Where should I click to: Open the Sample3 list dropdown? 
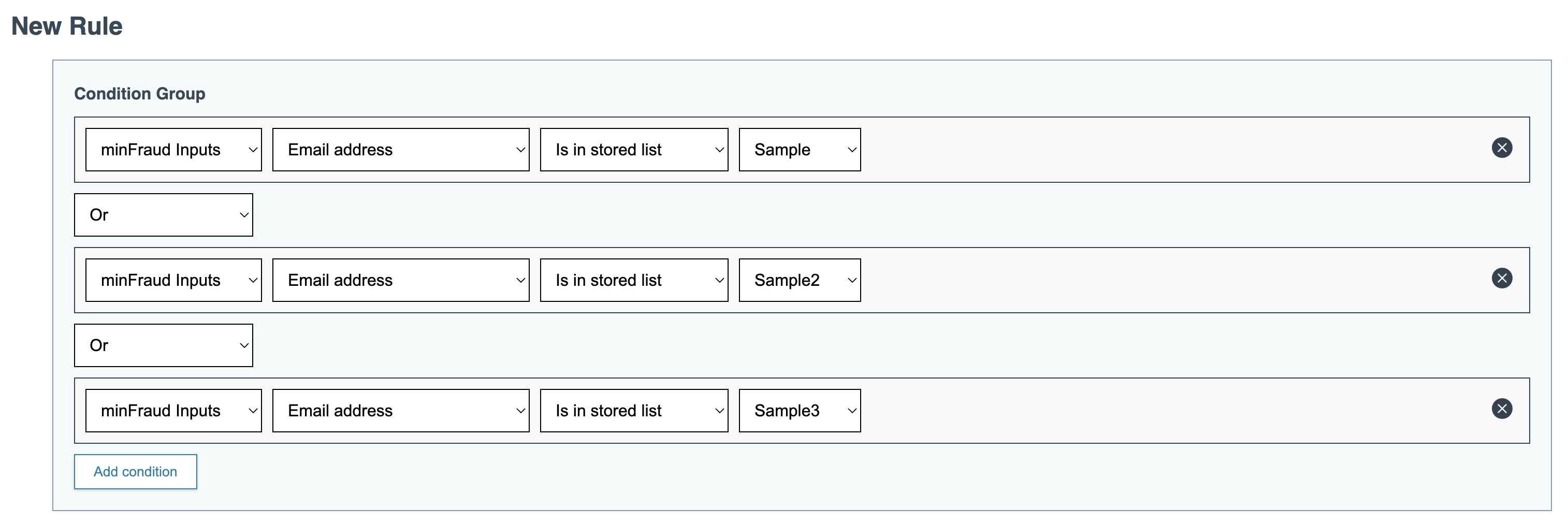[x=799, y=410]
